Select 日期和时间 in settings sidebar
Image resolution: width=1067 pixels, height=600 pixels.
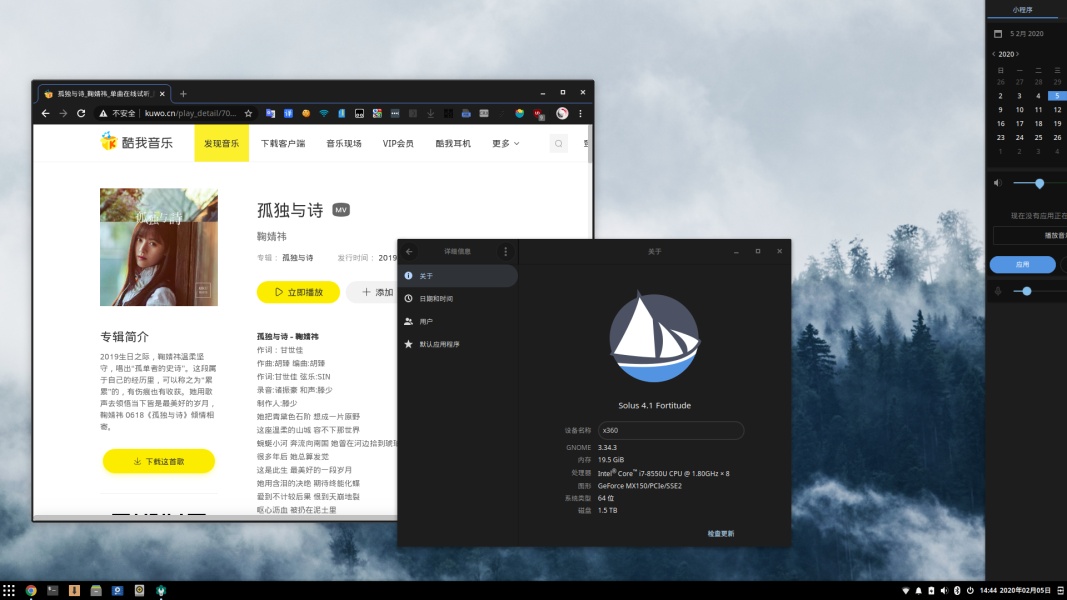(458, 299)
